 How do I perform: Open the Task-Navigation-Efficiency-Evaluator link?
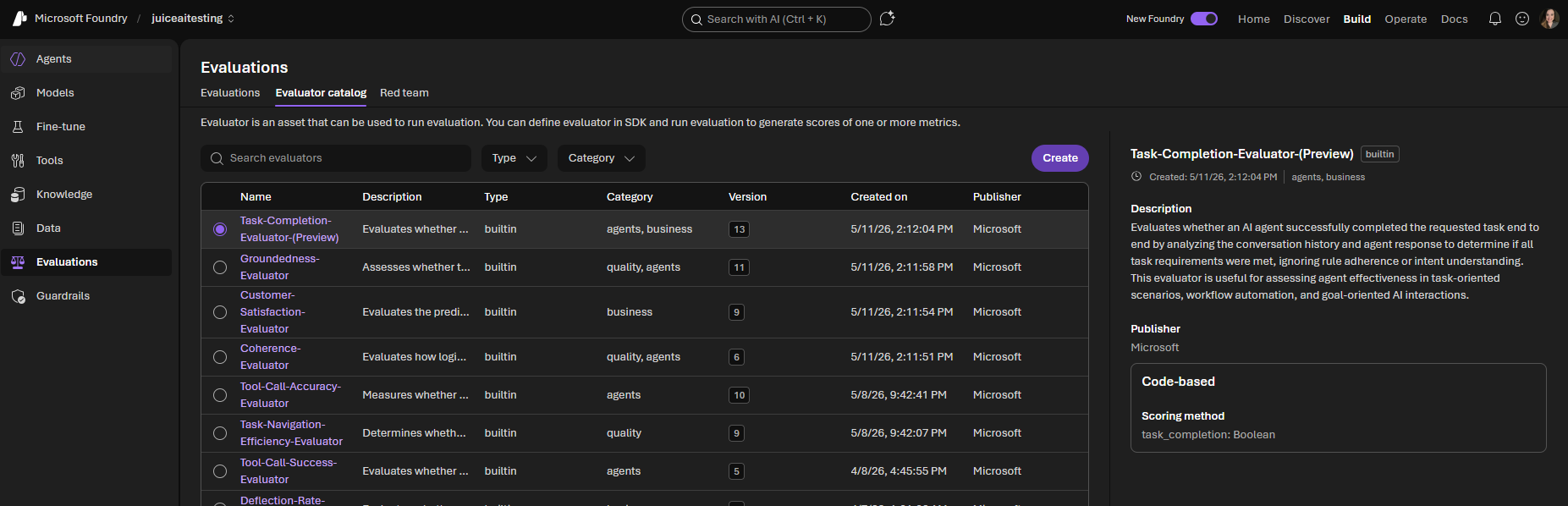[x=291, y=433]
